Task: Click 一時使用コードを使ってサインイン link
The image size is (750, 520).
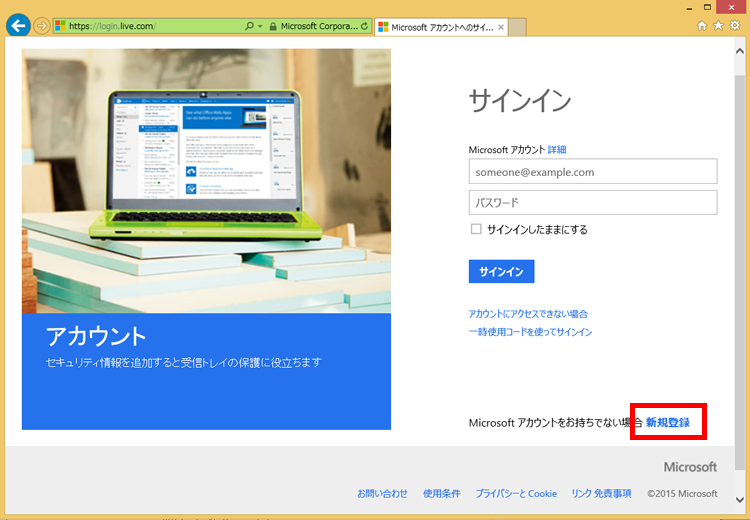Action: pos(530,332)
